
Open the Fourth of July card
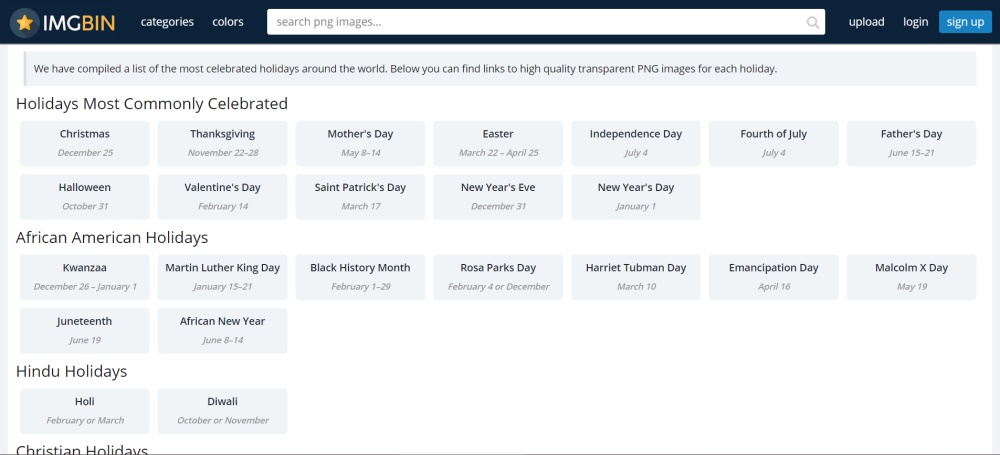point(774,144)
